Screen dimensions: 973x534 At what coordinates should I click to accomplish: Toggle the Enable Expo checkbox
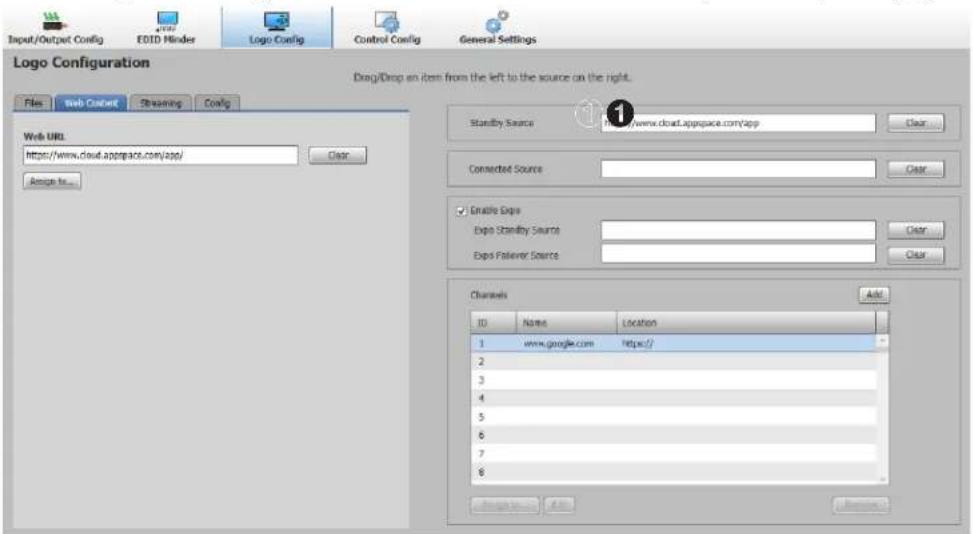pyautogui.click(x=461, y=211)
